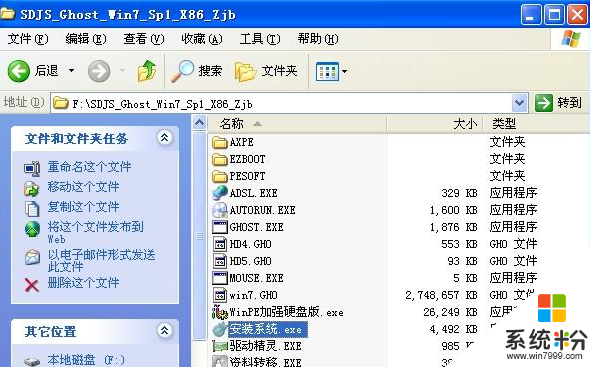Click 移动这个文件 link
This screenshot has width=590, height=367.
pyautogui.click(x=83, y=187)
